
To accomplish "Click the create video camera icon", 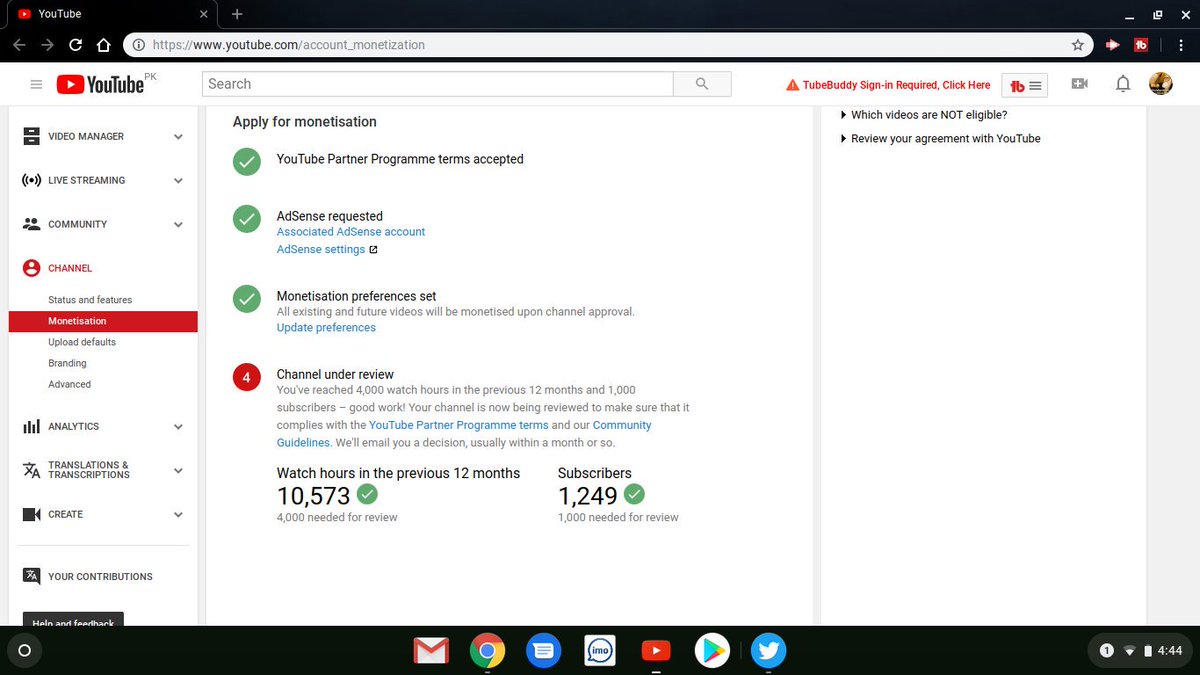I will (x=1080, y=84).
